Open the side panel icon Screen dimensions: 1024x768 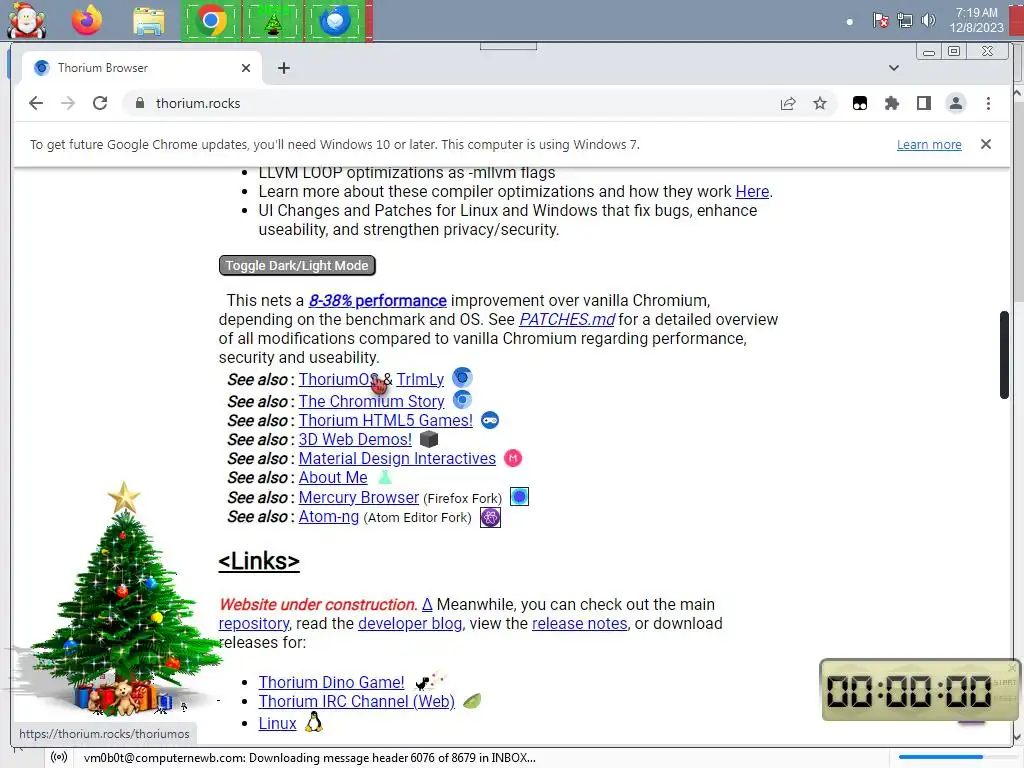coord(924,103)
